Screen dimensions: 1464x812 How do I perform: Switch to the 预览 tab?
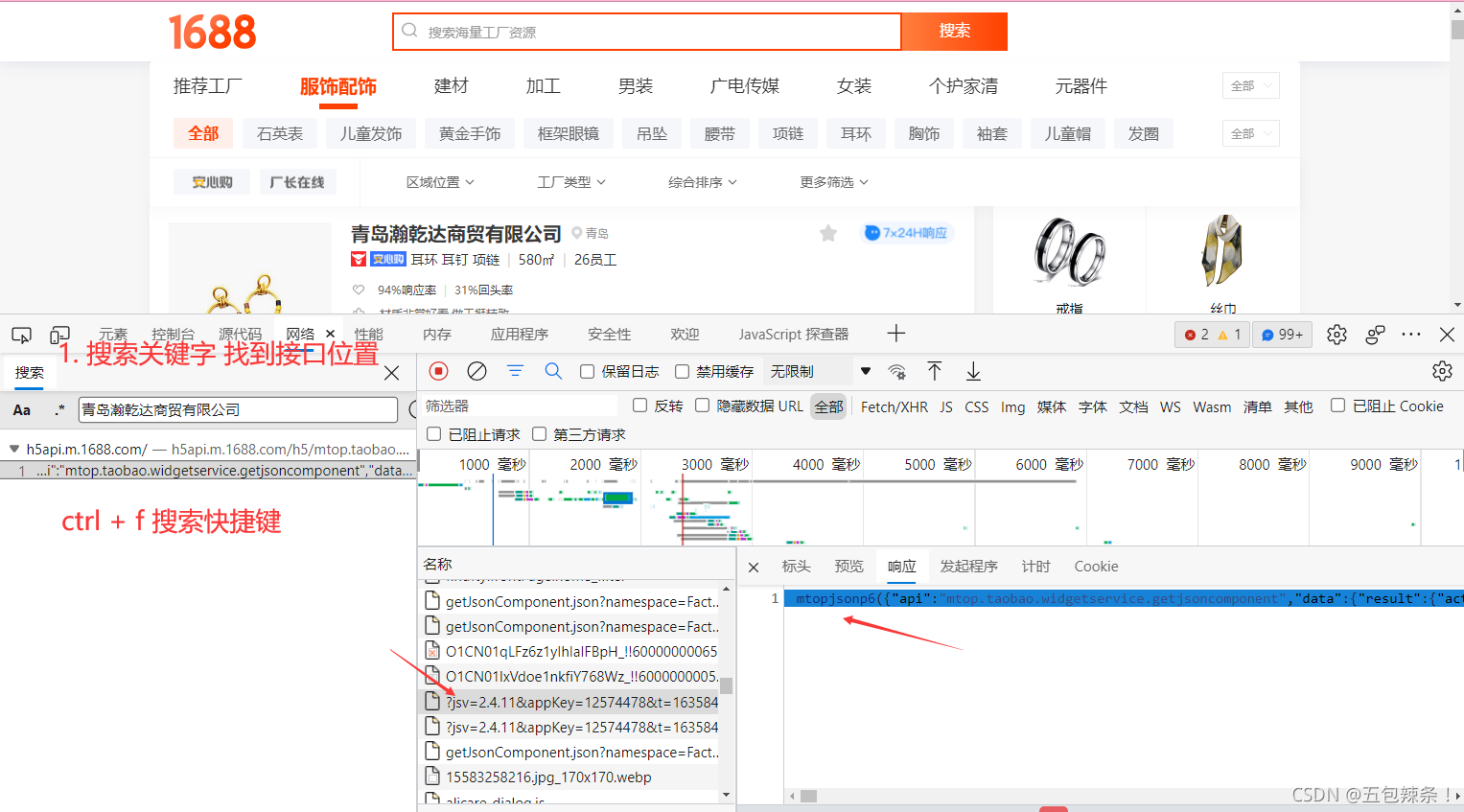849,567
